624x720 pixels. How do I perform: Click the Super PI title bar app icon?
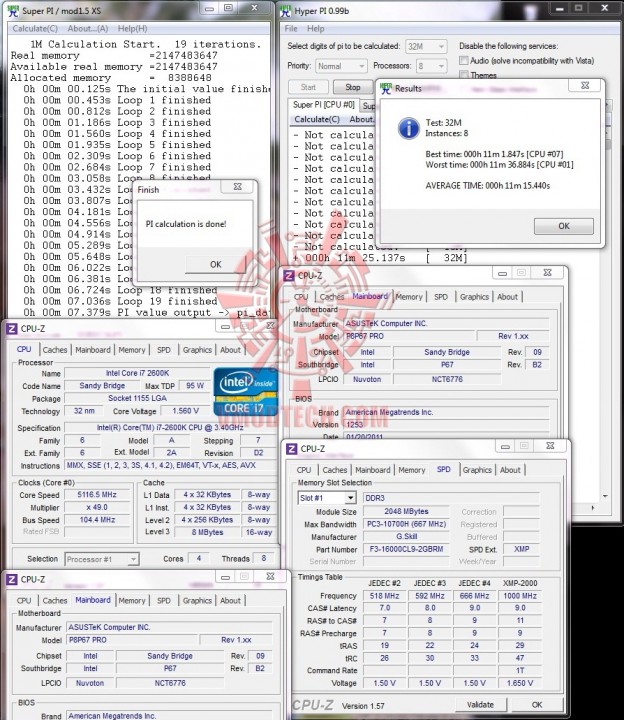pyautogui.click(x=13, y=11)
